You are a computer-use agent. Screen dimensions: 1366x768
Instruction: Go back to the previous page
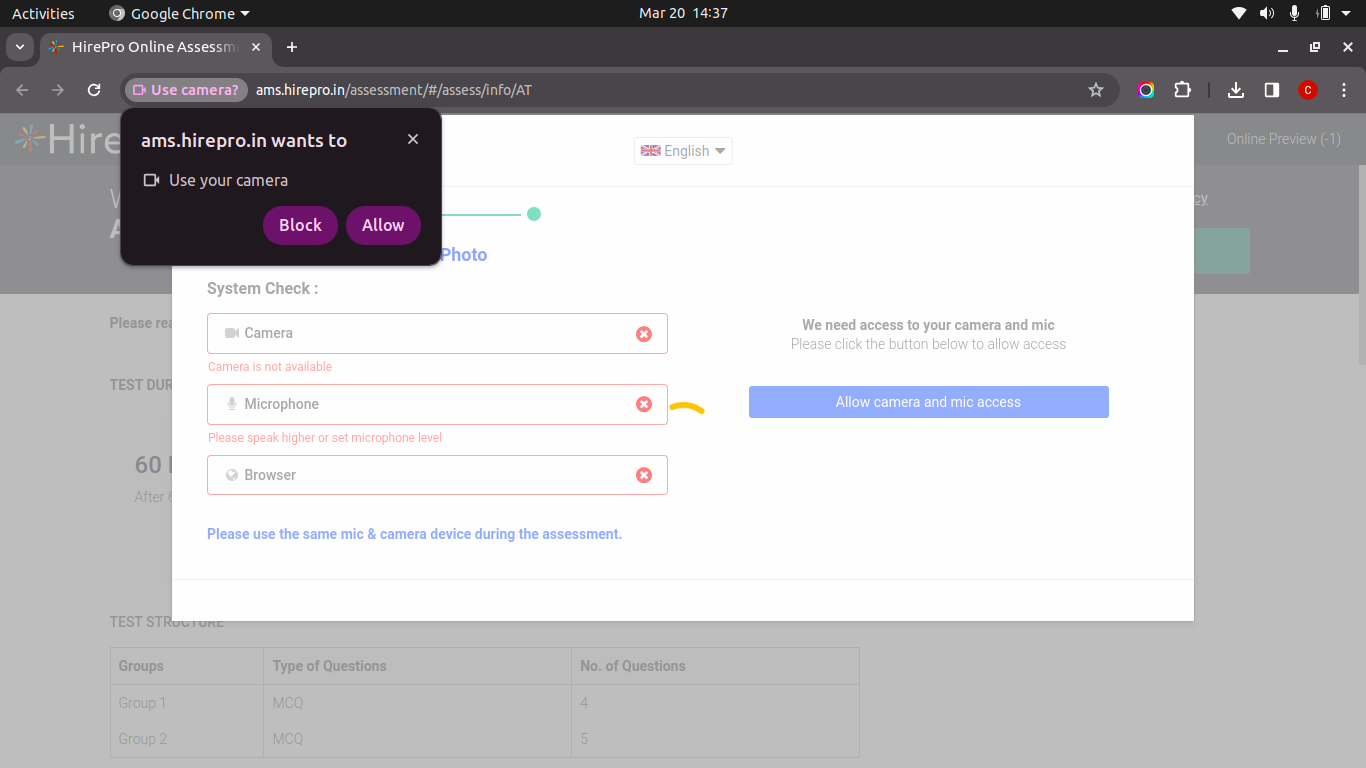[22, 90]
